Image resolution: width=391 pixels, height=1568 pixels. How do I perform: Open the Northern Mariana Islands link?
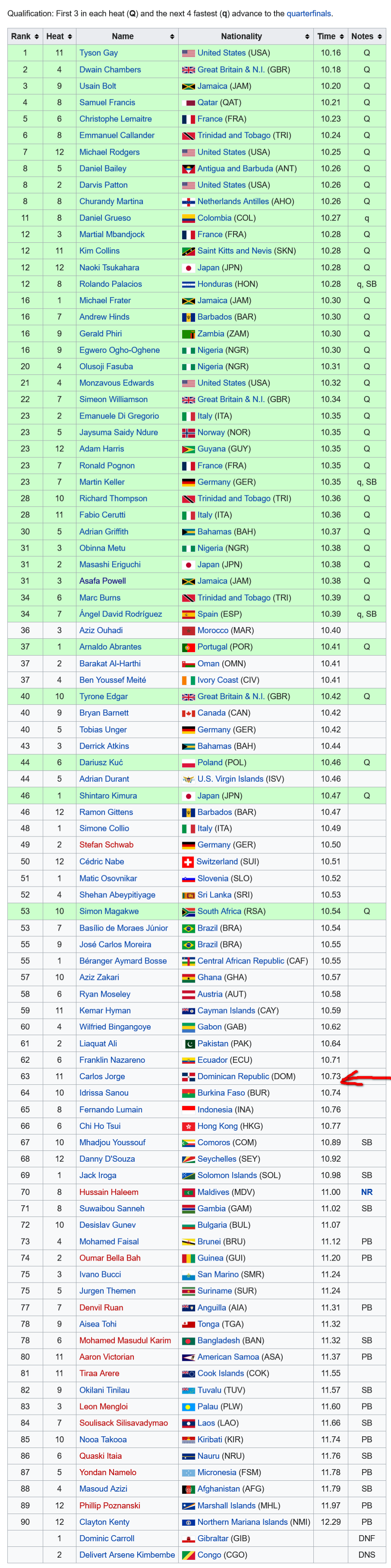[x=243, y=1522]
